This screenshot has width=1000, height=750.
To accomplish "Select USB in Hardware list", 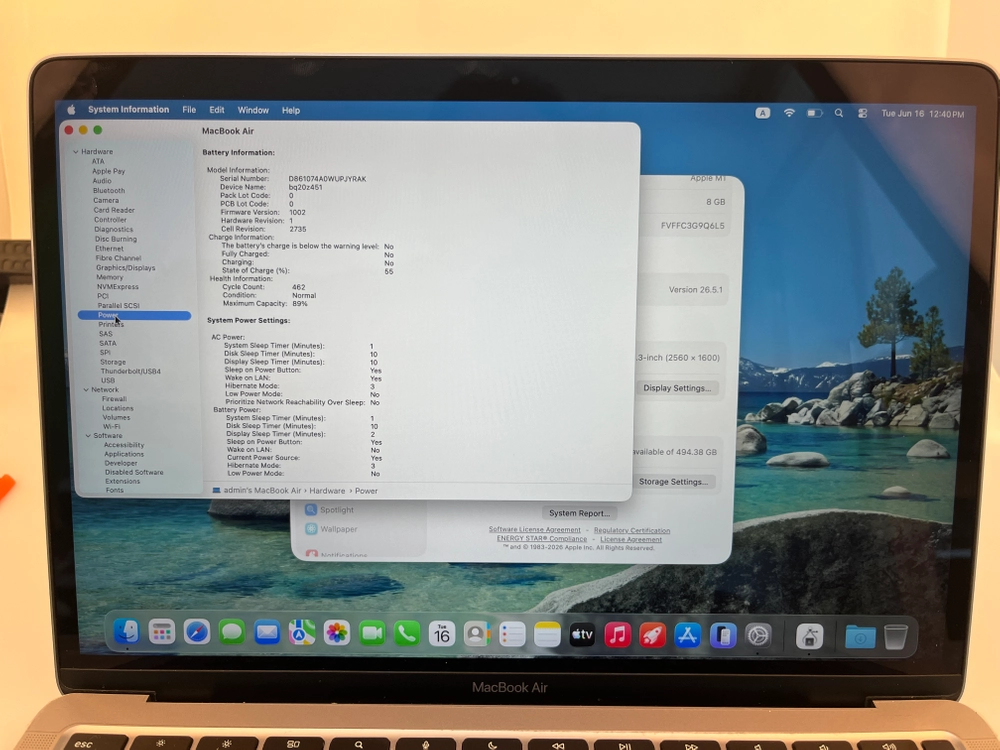I will tap(108, 380).
